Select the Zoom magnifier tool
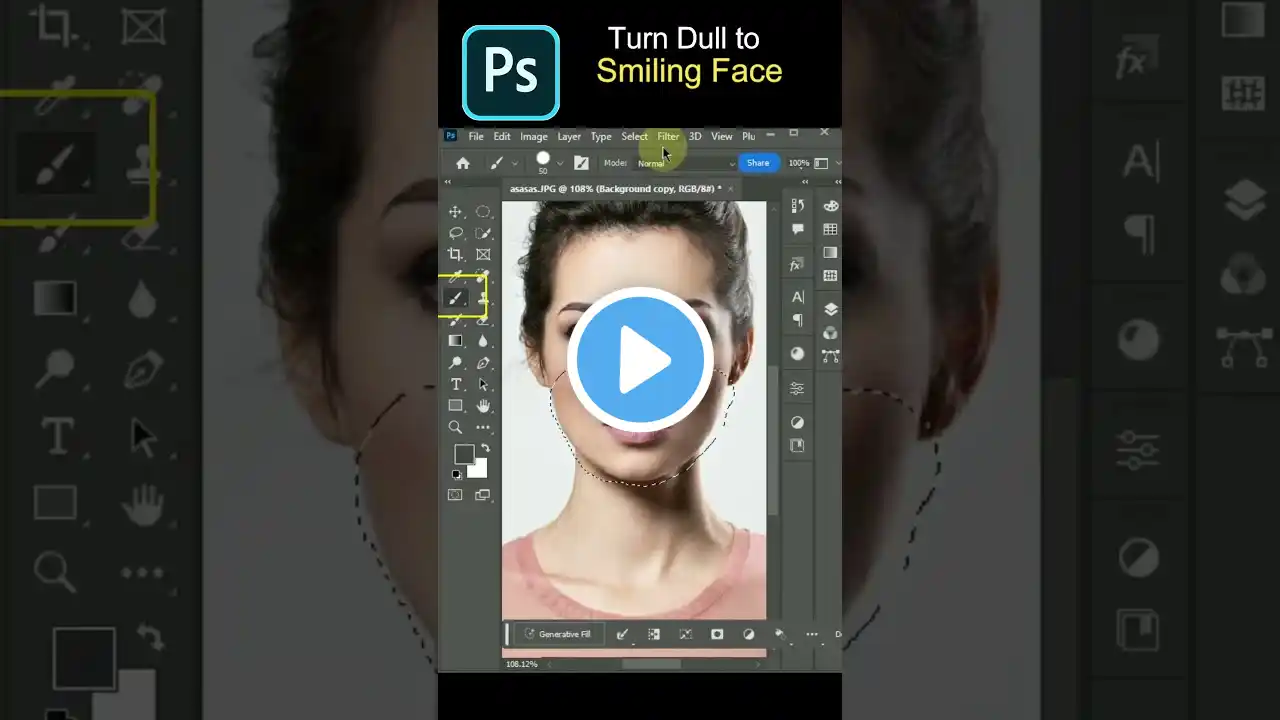This screenshot has width=1280, height=720. (456, 428)
